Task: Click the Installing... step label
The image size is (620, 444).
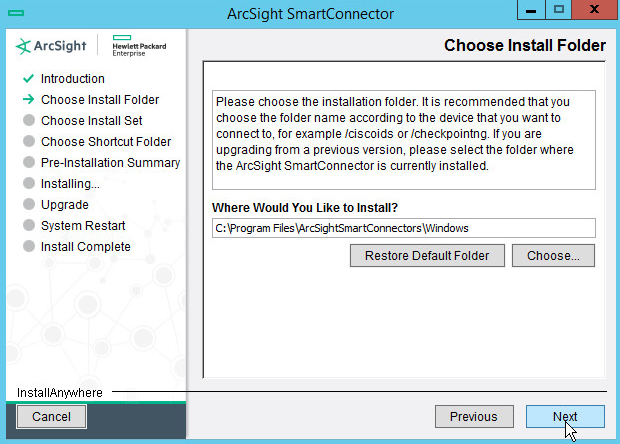Action: coord(70,184)
